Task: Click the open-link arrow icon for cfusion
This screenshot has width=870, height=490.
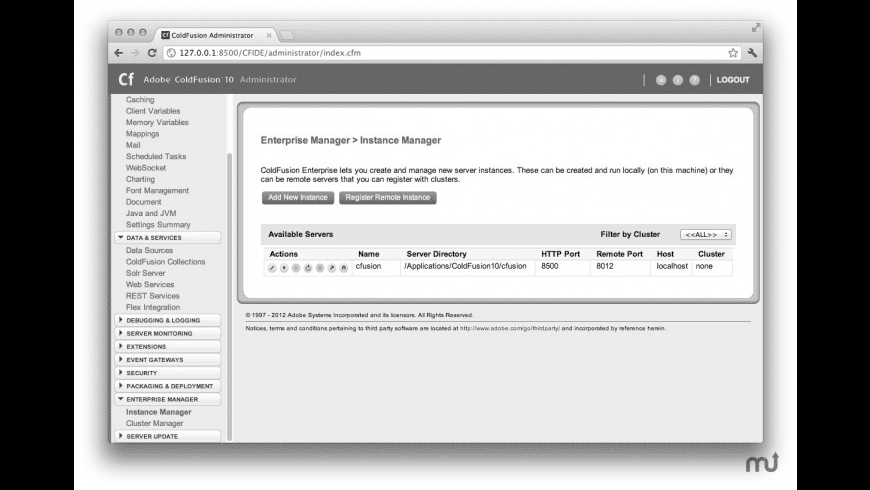Action: [x=332, y=268]
